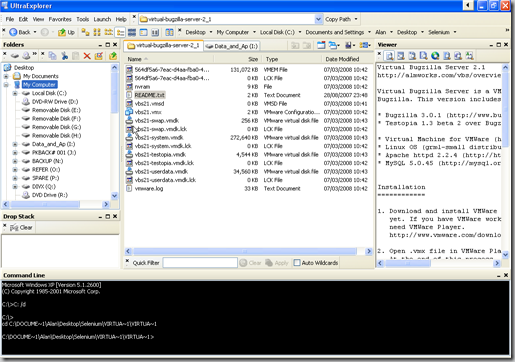
Task: Click the Local Disk (C:) breadcrumb button
Action: coord(277,32)
